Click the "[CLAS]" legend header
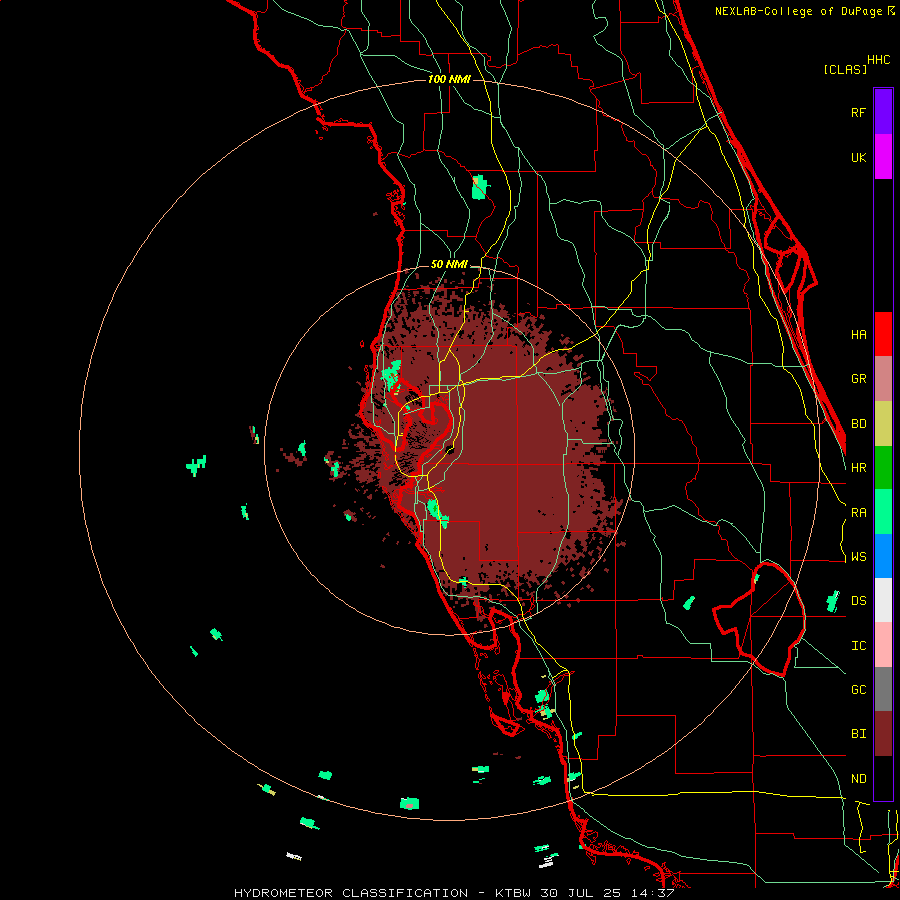This screenshot has width=900, height=900. tap(845, 69)
